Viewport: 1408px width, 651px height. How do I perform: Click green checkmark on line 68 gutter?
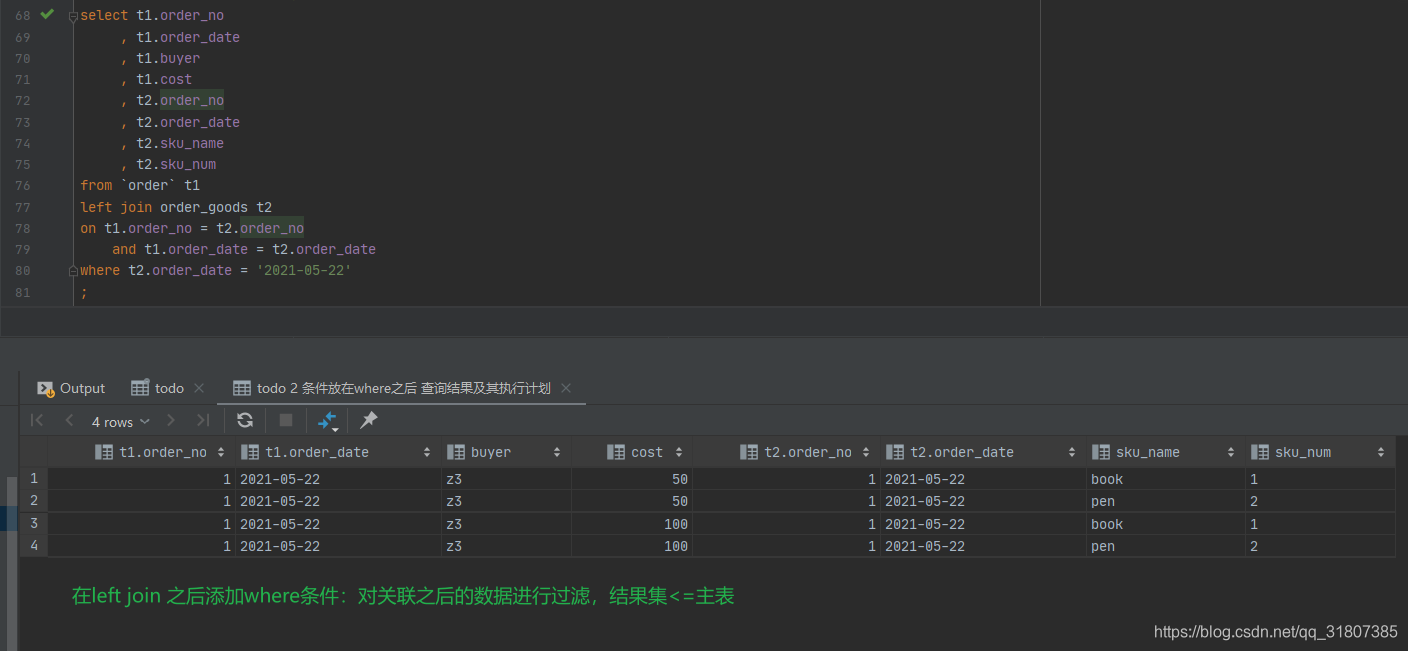pyautogui.click(x=47, y=15)
